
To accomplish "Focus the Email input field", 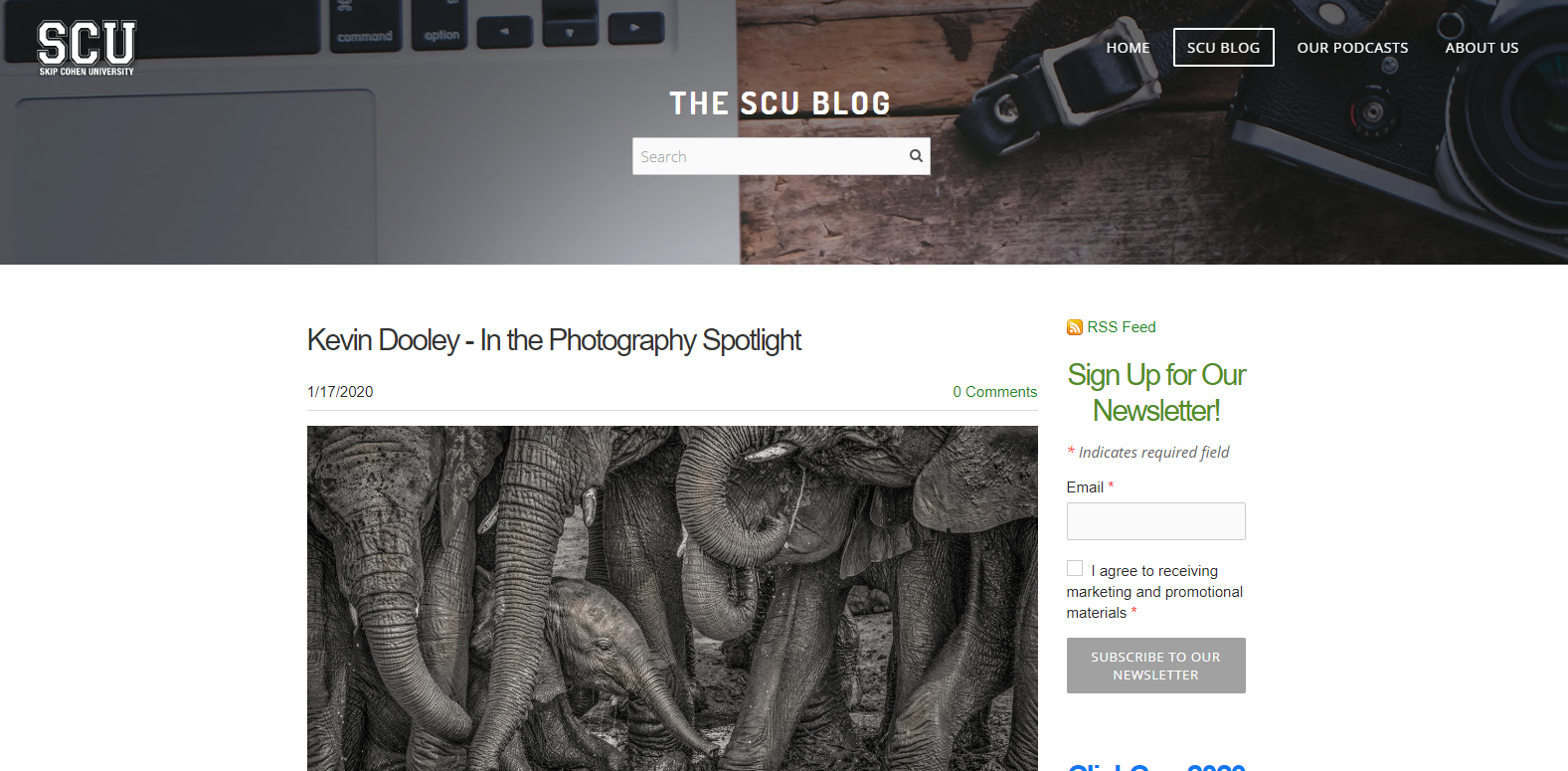I will point(1155,521).
